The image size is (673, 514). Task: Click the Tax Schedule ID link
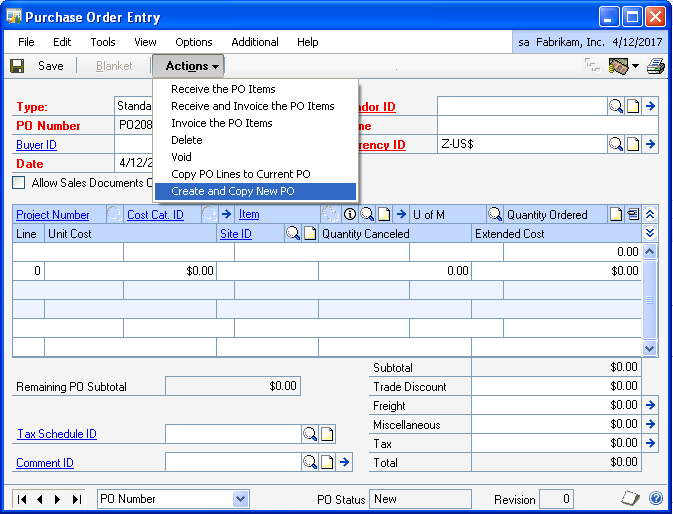click(57, 434)
